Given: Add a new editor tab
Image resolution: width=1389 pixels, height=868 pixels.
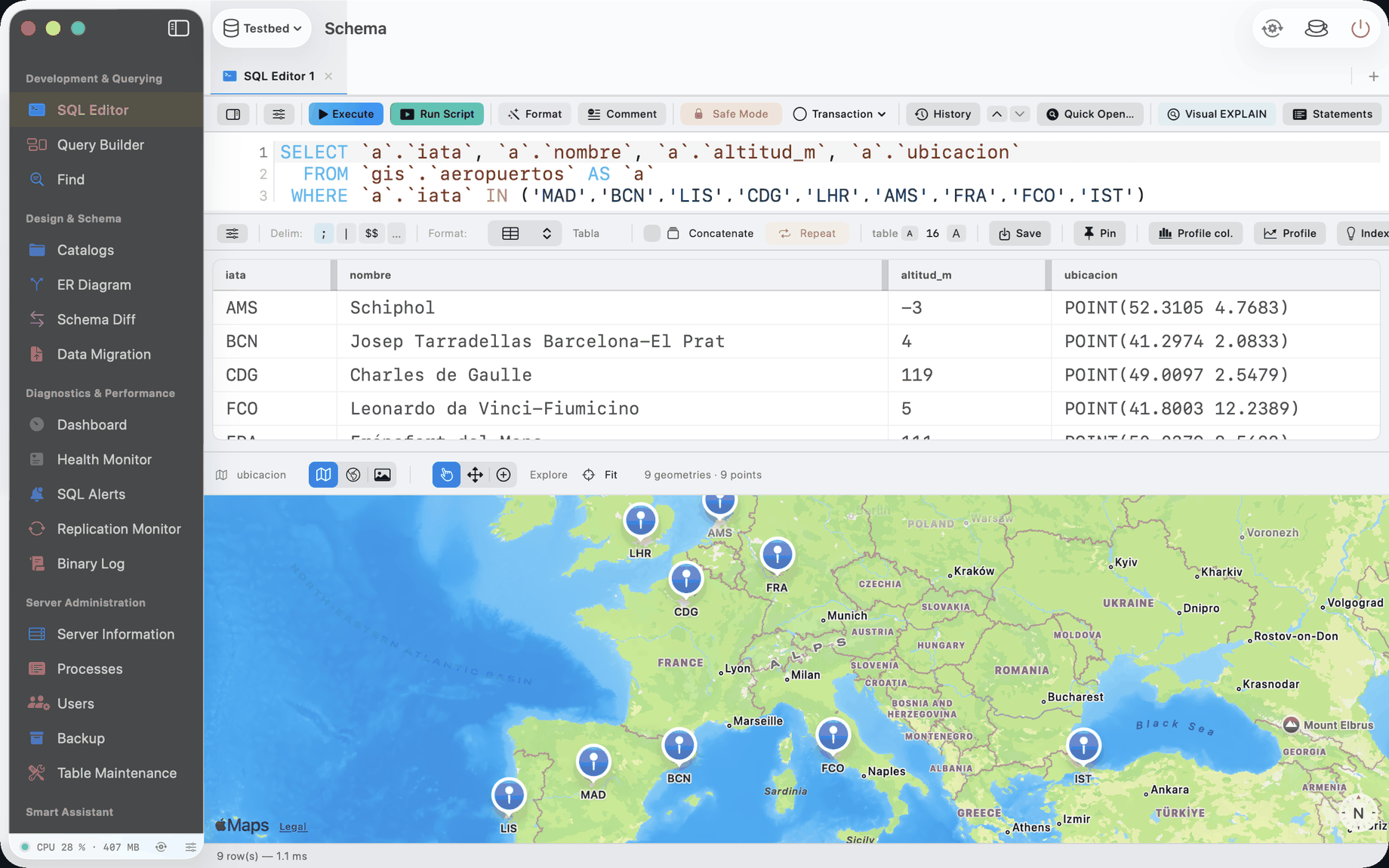Looking at the screenshot, I should point(1373,76).
